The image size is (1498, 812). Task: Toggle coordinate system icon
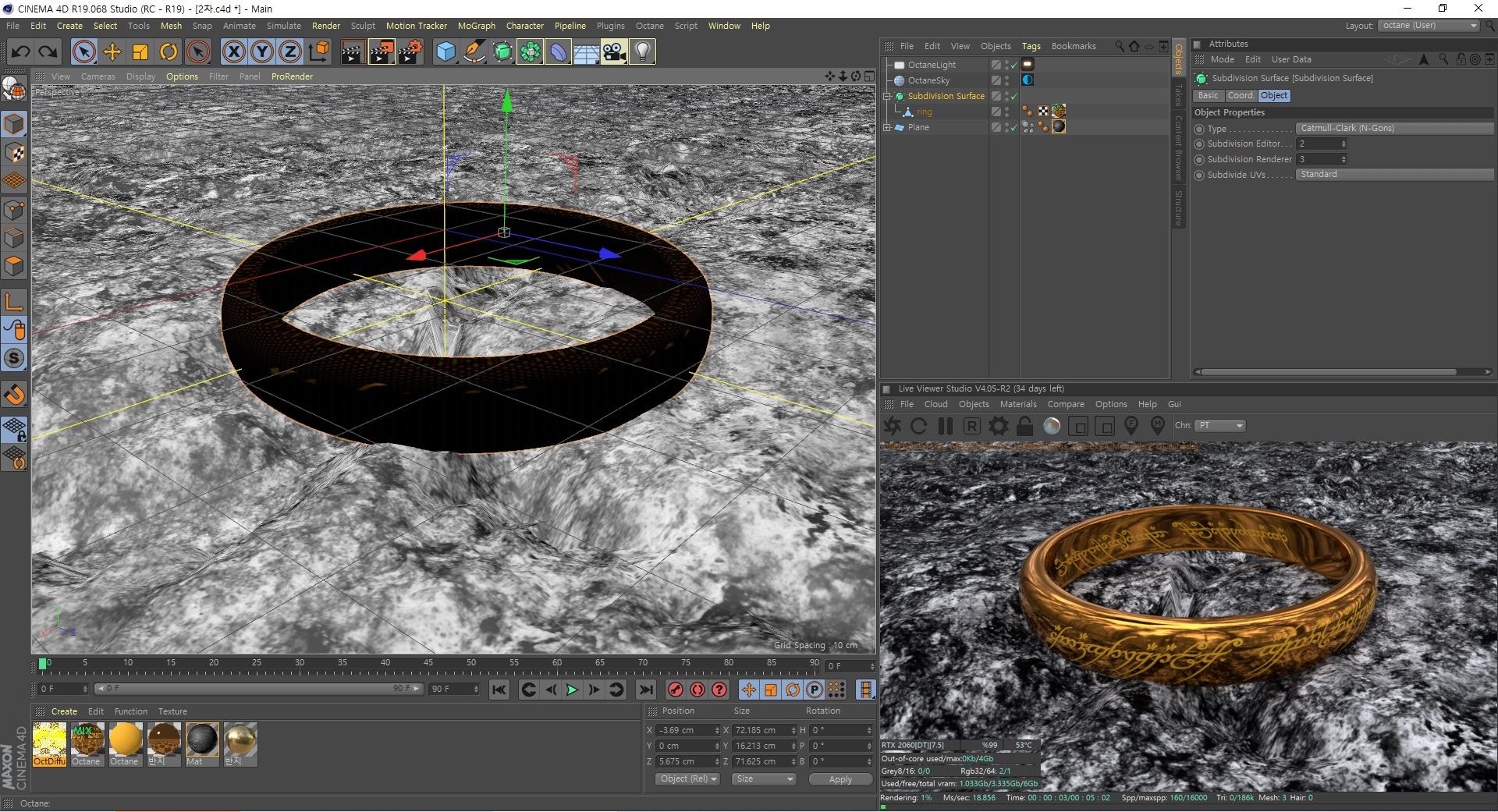click(x=318, y=52)
